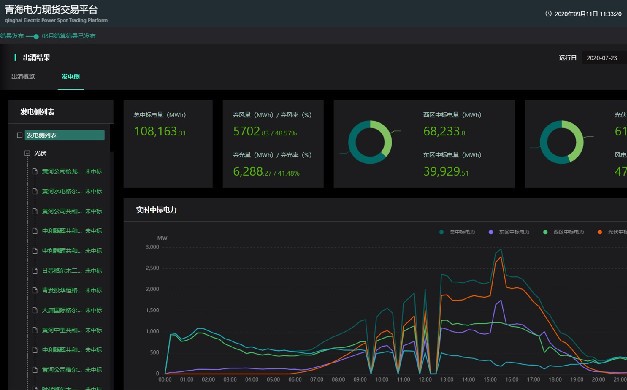Click the clock icon beside the header timestamp
Viewport: 627px width, 390px height.
pos(548,14)
